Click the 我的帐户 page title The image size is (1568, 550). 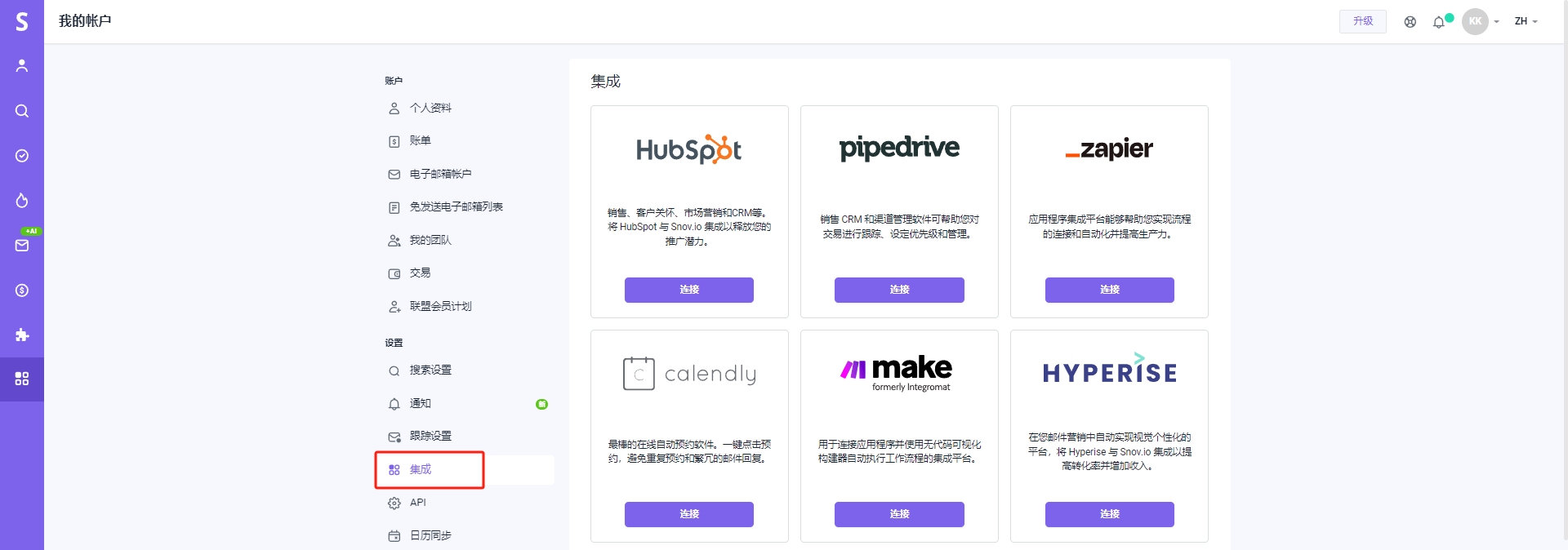[x=85, y=21]
